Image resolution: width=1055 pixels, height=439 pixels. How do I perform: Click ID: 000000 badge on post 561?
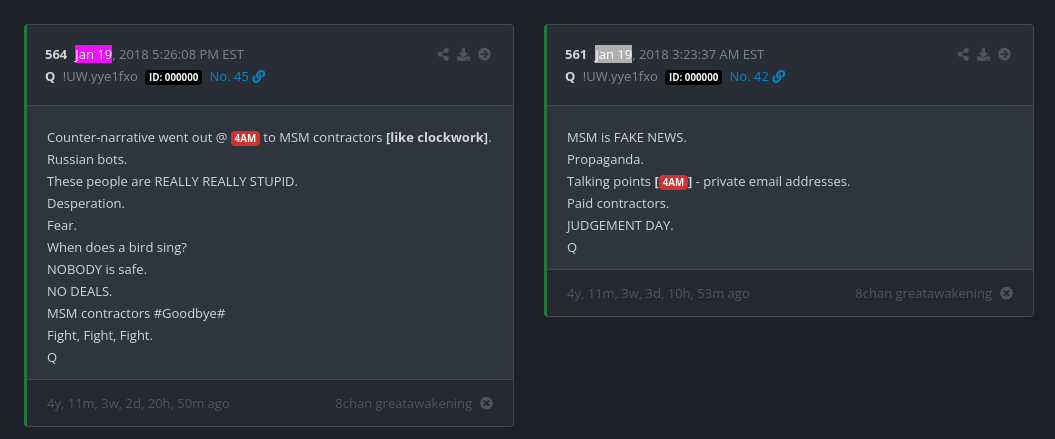pyautogui.click(x=694, y=77)
